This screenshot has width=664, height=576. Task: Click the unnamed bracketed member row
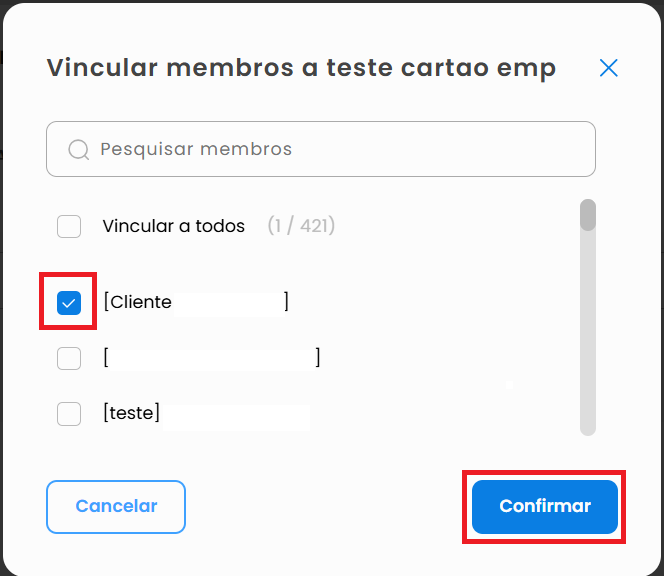[x=212, y=358]
